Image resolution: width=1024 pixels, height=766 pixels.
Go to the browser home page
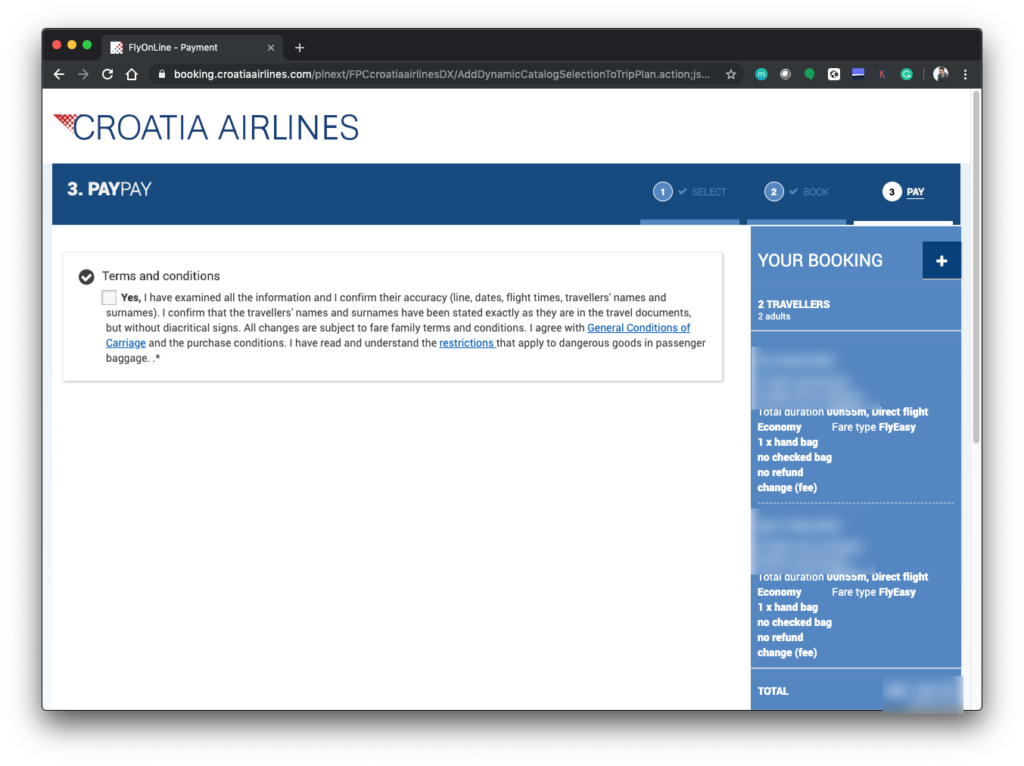tap(131, 74)
